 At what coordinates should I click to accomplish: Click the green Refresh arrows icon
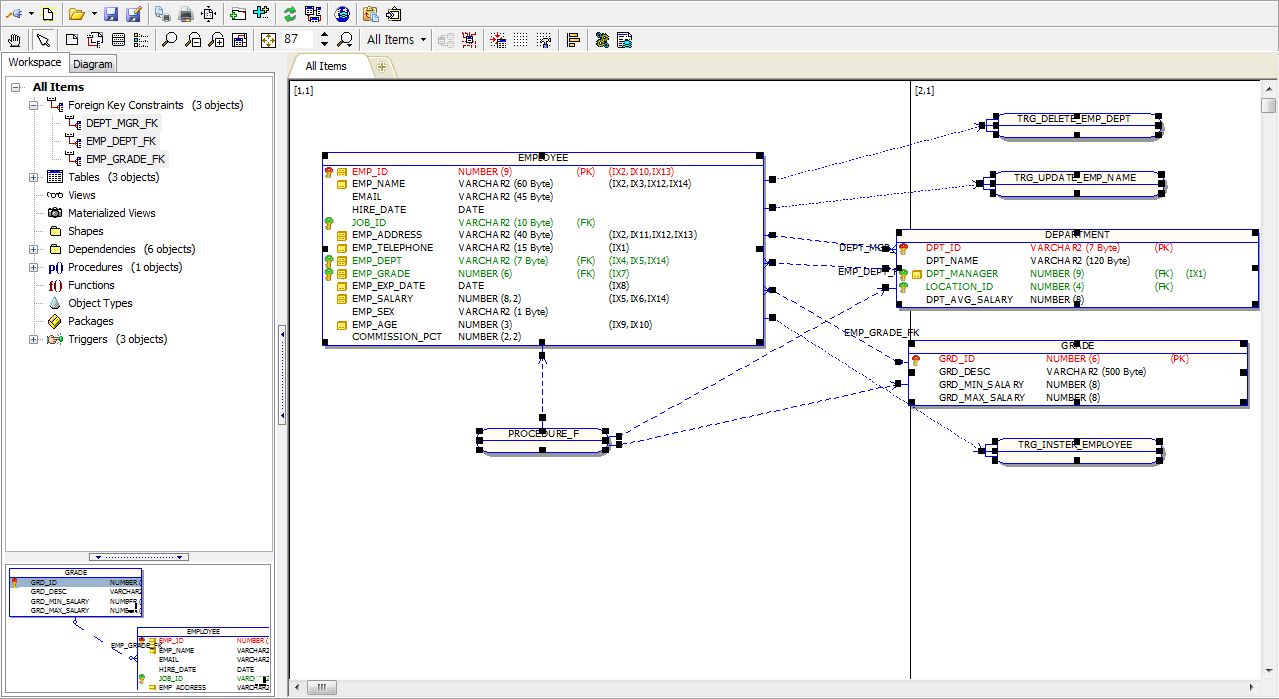[x=289, y=14]
